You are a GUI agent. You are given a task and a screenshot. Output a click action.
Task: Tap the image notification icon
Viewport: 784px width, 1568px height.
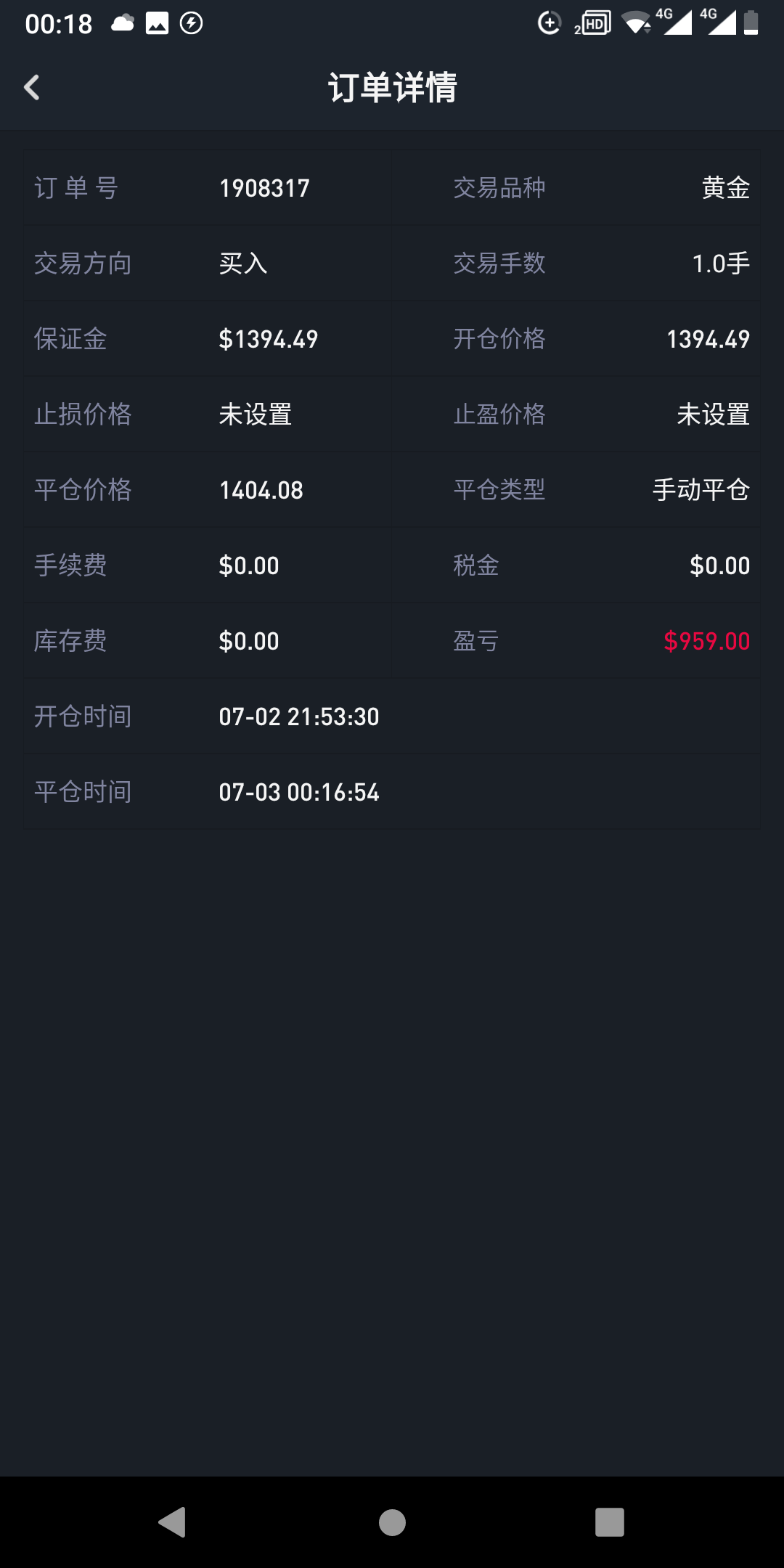pyautogui.click(x=157, y=23)
